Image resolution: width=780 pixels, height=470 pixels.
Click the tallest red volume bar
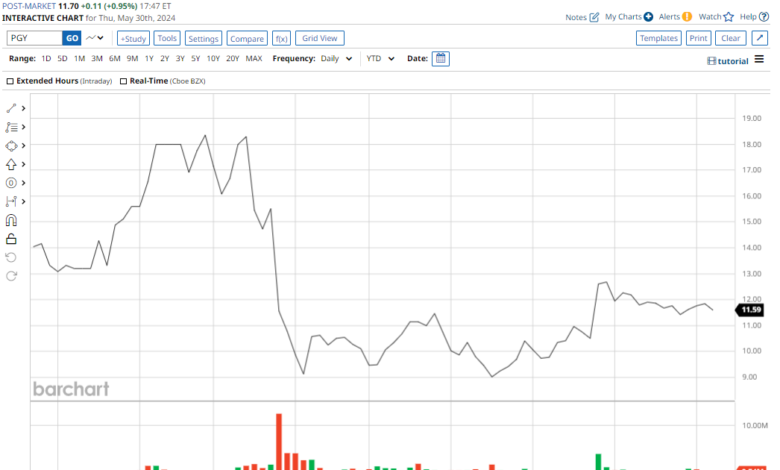(279, 442)
